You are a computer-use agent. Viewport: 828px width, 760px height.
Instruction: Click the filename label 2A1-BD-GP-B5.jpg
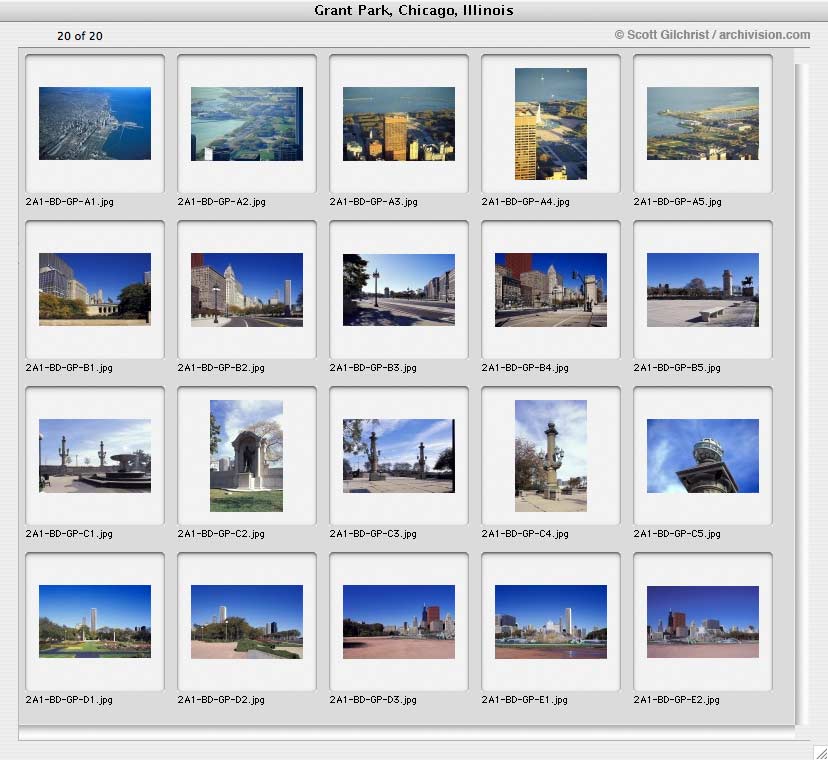(x=677, y=368)
